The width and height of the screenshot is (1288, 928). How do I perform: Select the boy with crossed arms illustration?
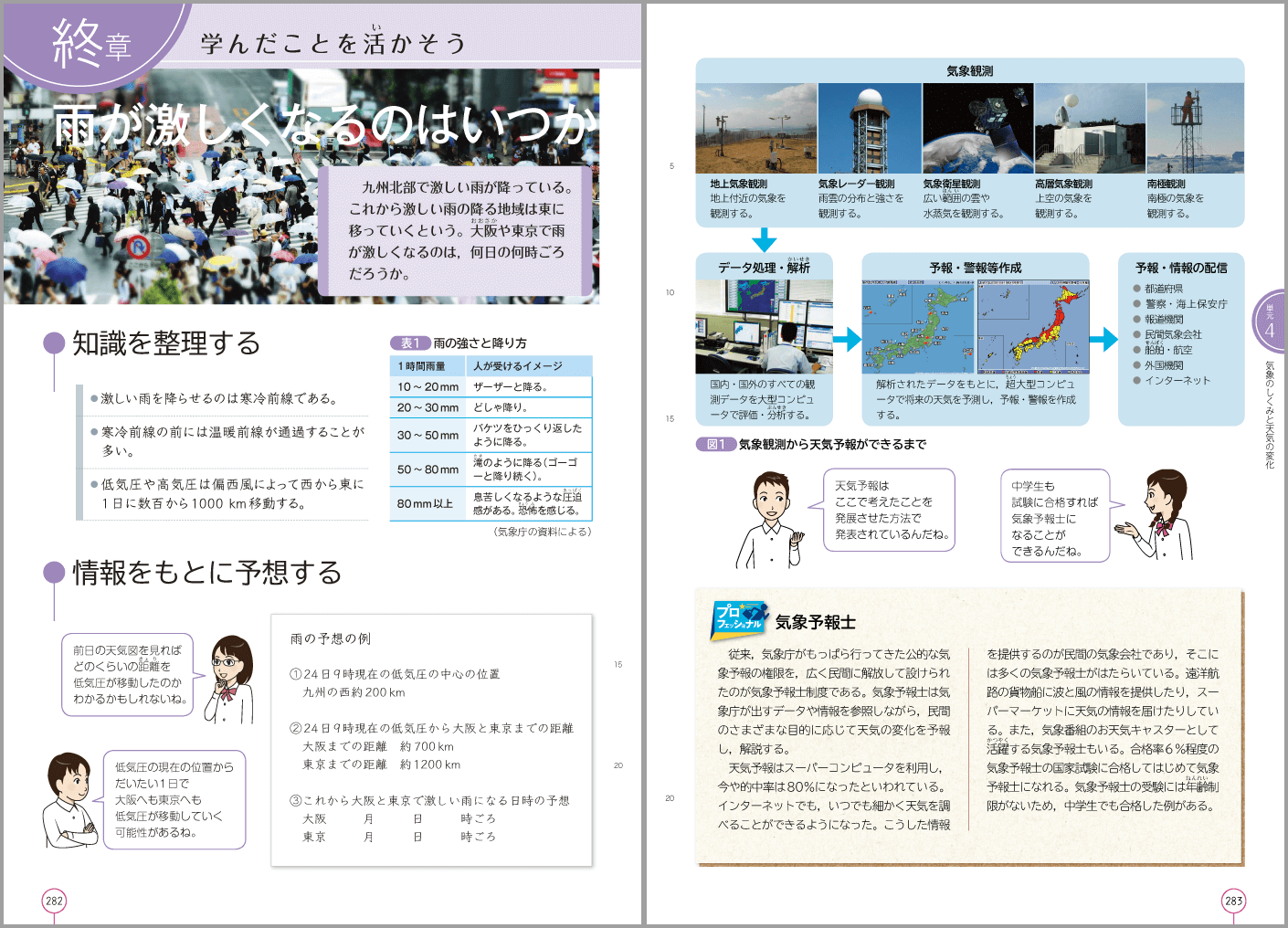point(69,800)
